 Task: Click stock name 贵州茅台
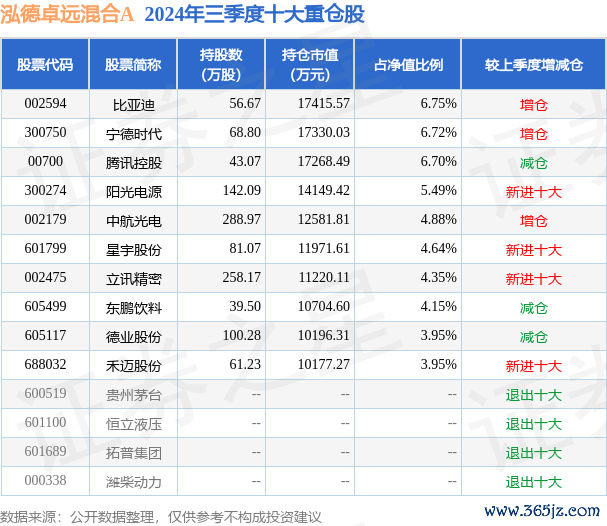click(134, 395)
